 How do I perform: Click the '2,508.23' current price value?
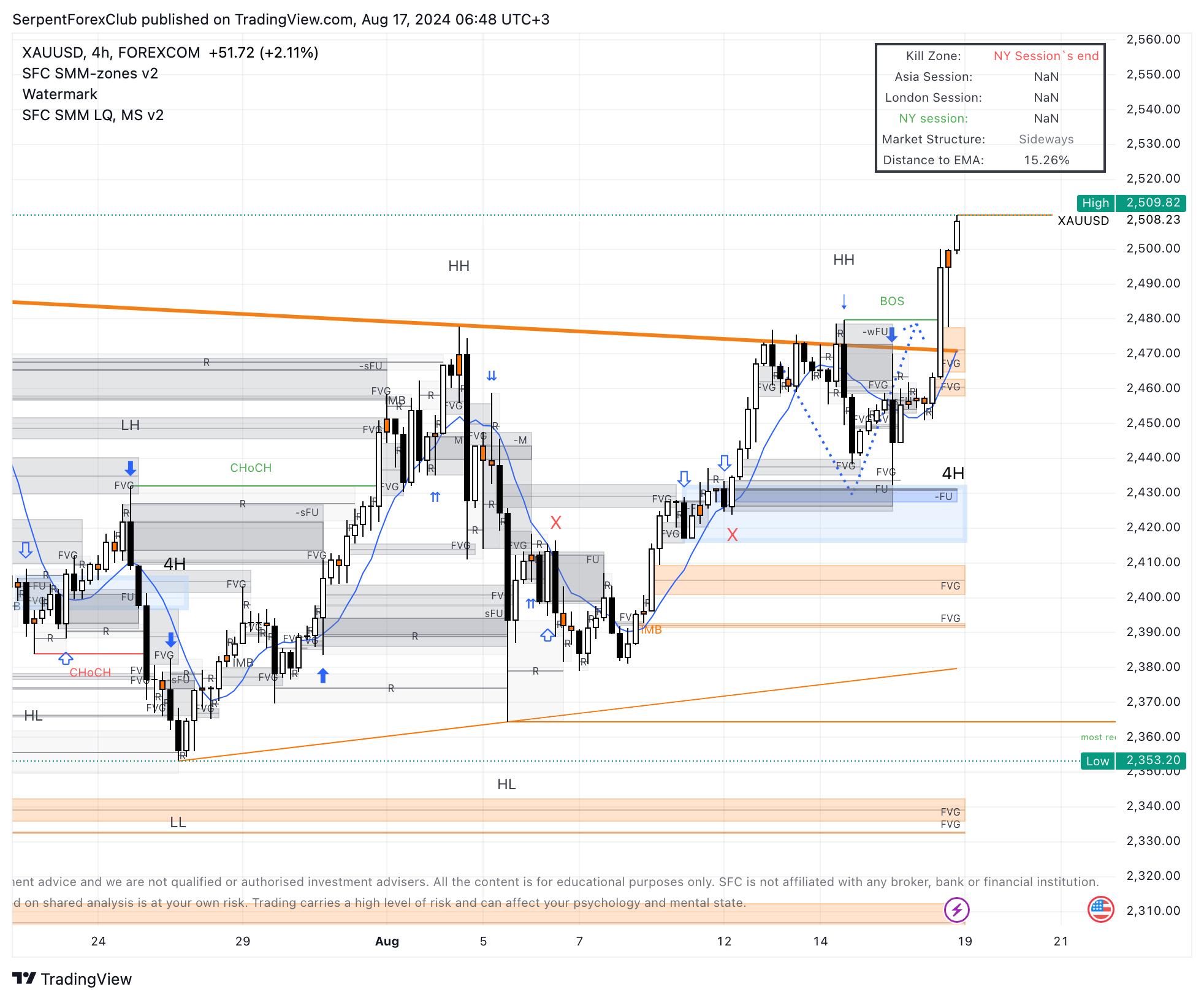(x=1153, y=219)
